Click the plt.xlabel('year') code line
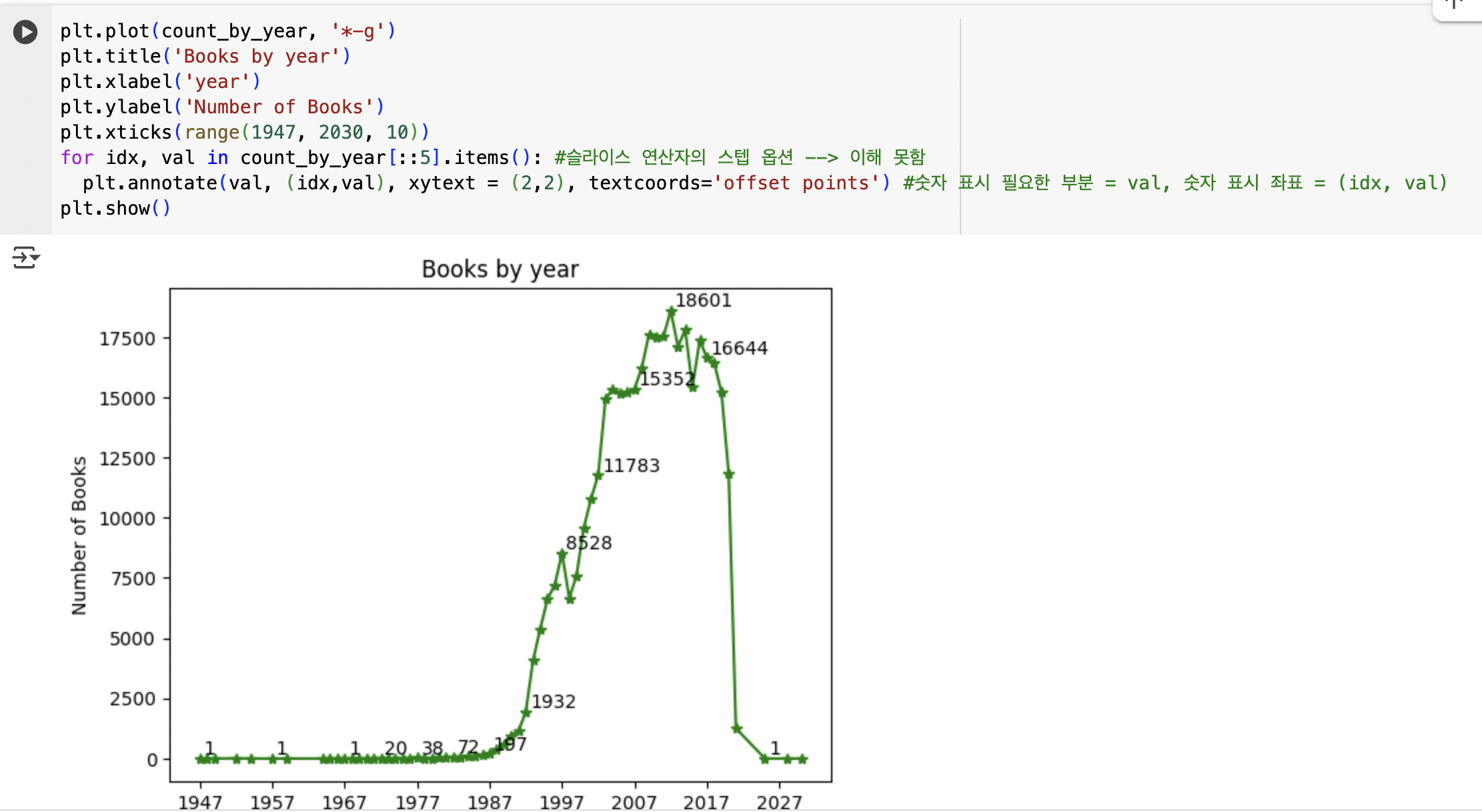The height and width of the screenshot is (812, 1482). (161, 82)
